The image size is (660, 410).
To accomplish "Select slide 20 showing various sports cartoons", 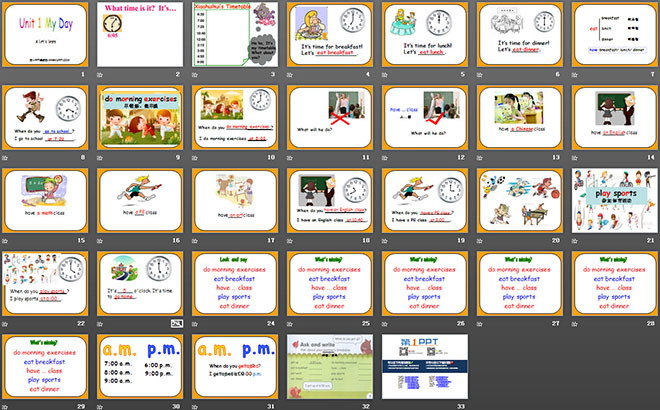I will [x=520, y=201].
